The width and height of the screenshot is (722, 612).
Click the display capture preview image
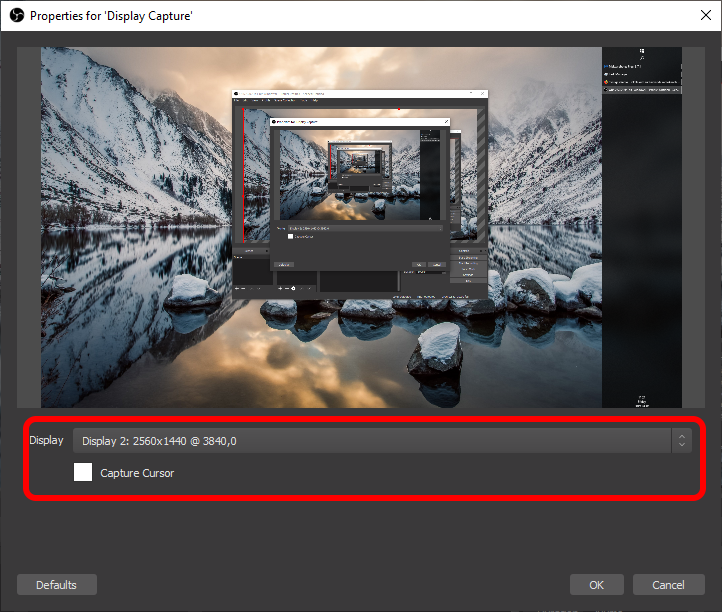361,227
